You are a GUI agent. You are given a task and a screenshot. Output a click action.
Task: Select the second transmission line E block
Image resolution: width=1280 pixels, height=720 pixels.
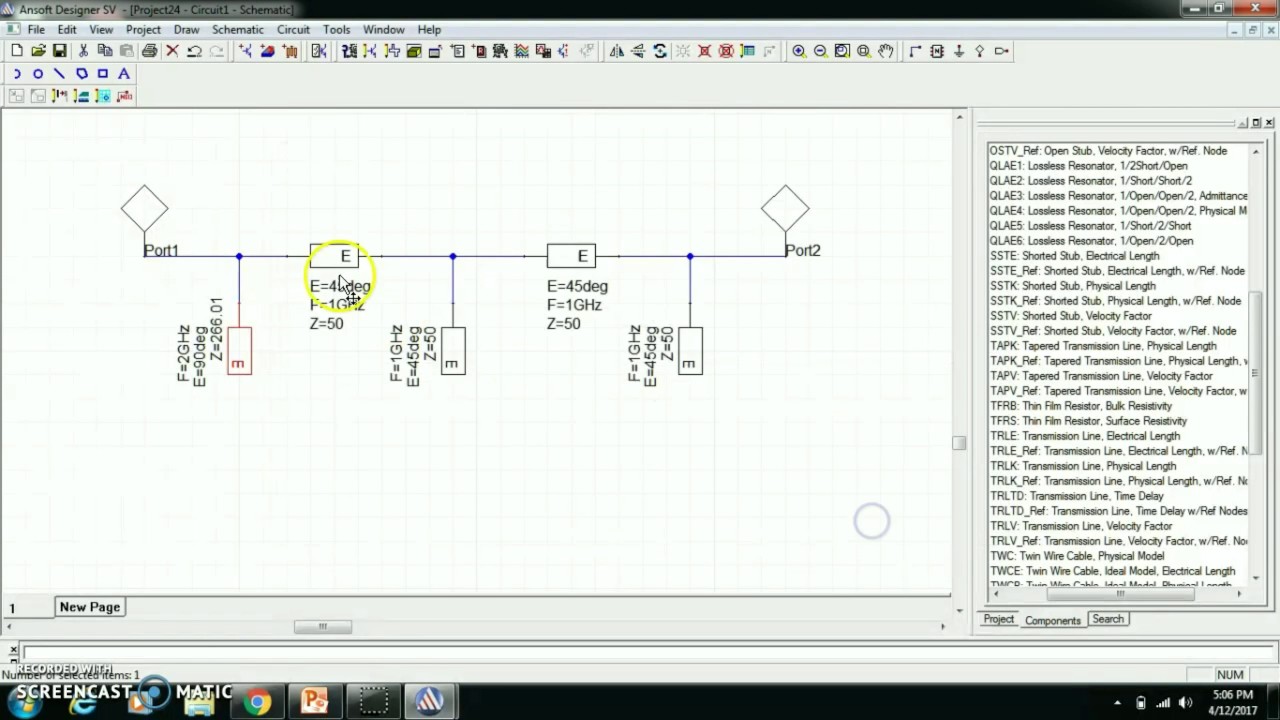pos(571,256)
